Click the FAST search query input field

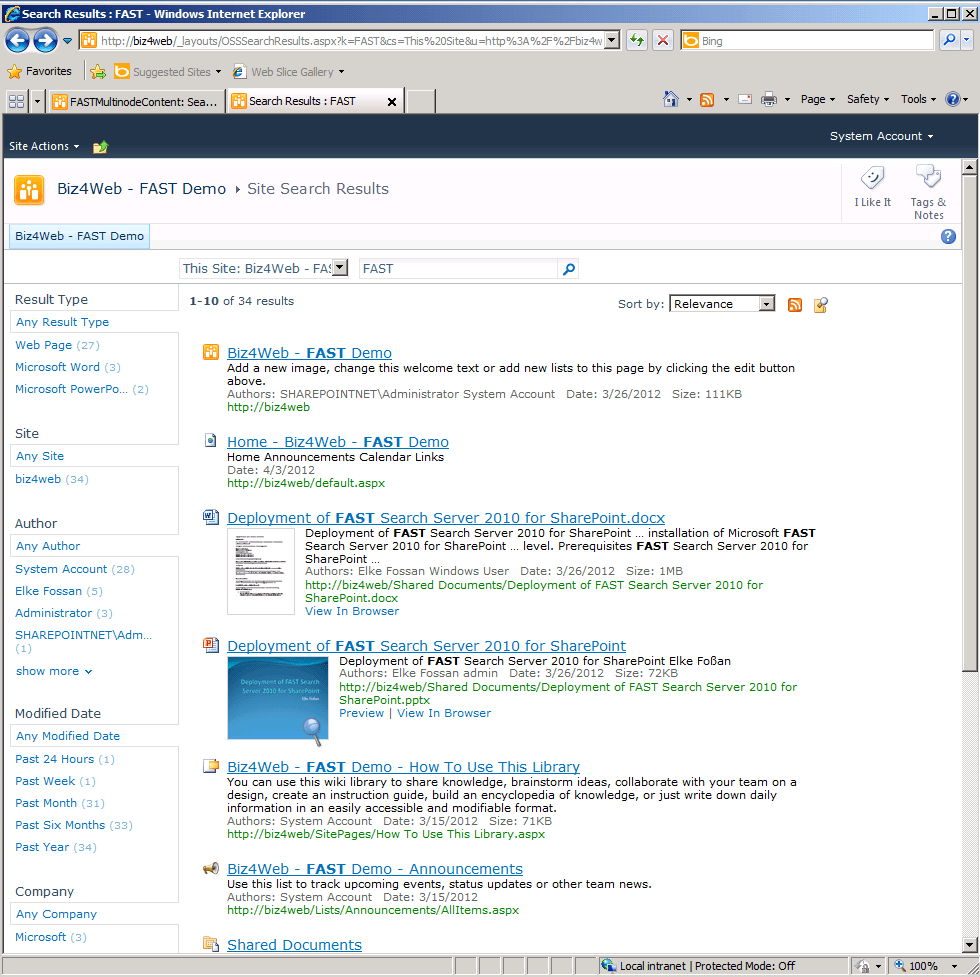459,269
